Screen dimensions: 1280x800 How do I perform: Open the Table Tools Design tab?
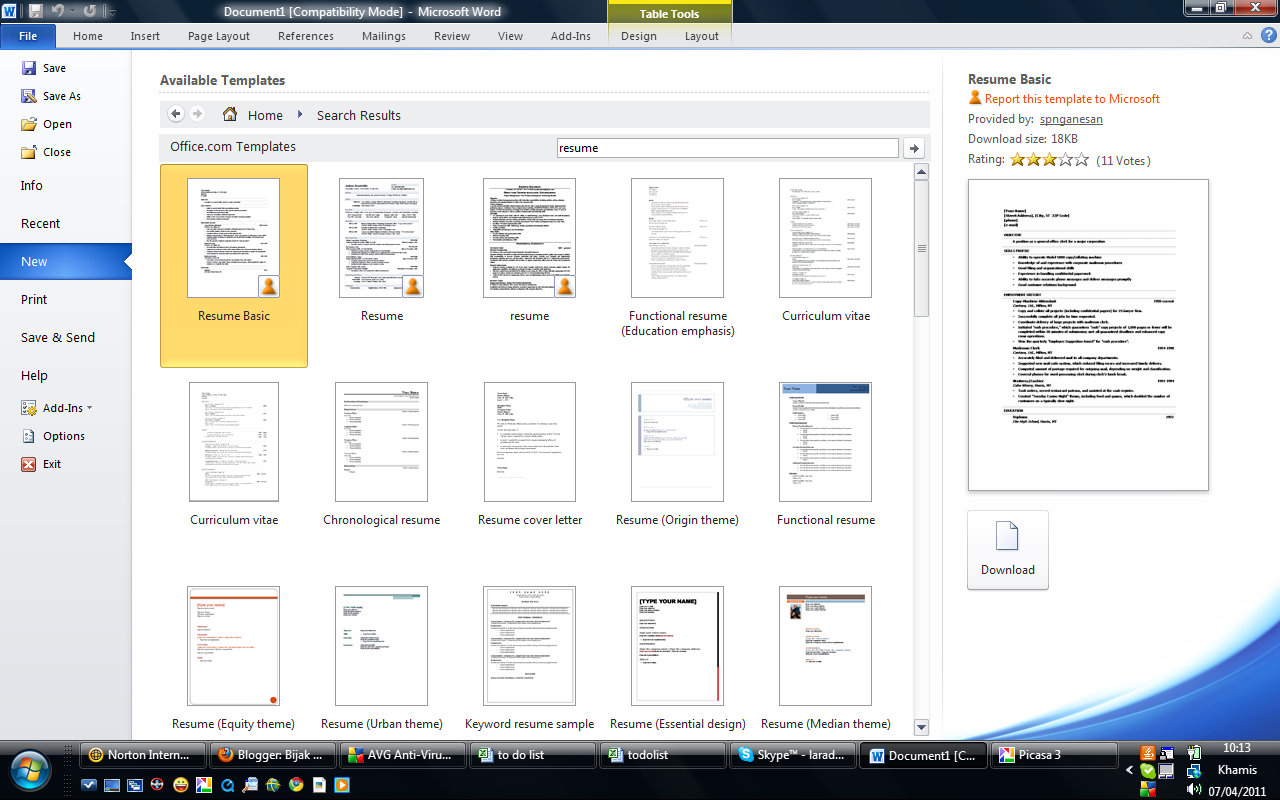639,36
